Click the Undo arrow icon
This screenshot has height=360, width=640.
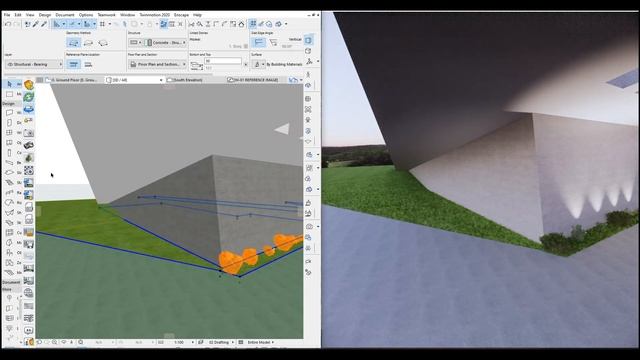point(8,24)
